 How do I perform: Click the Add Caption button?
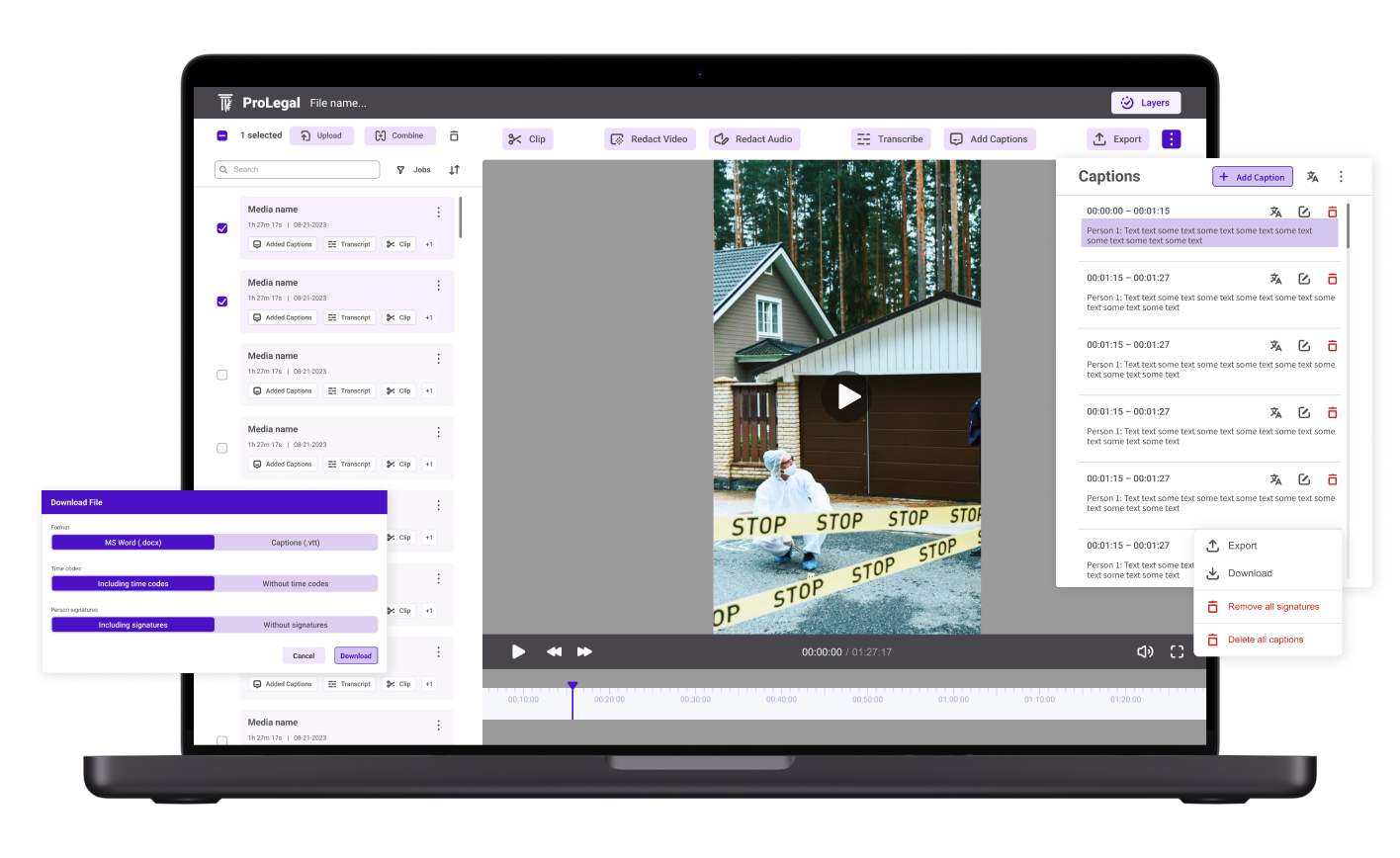tap(1253, 177)
